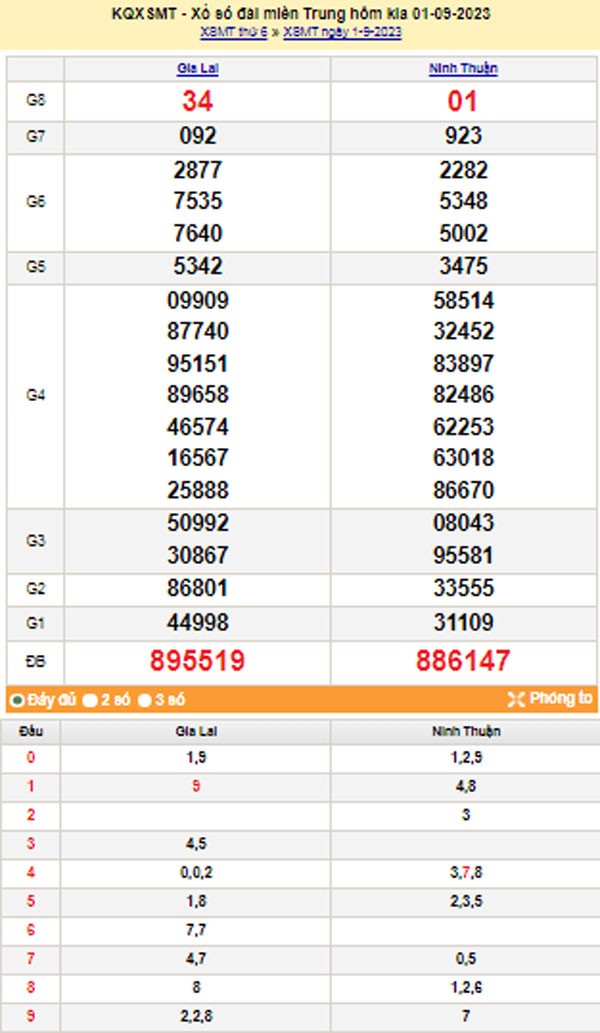
Task: Select the 2 số radio option
Action: [x=90, y=700]
